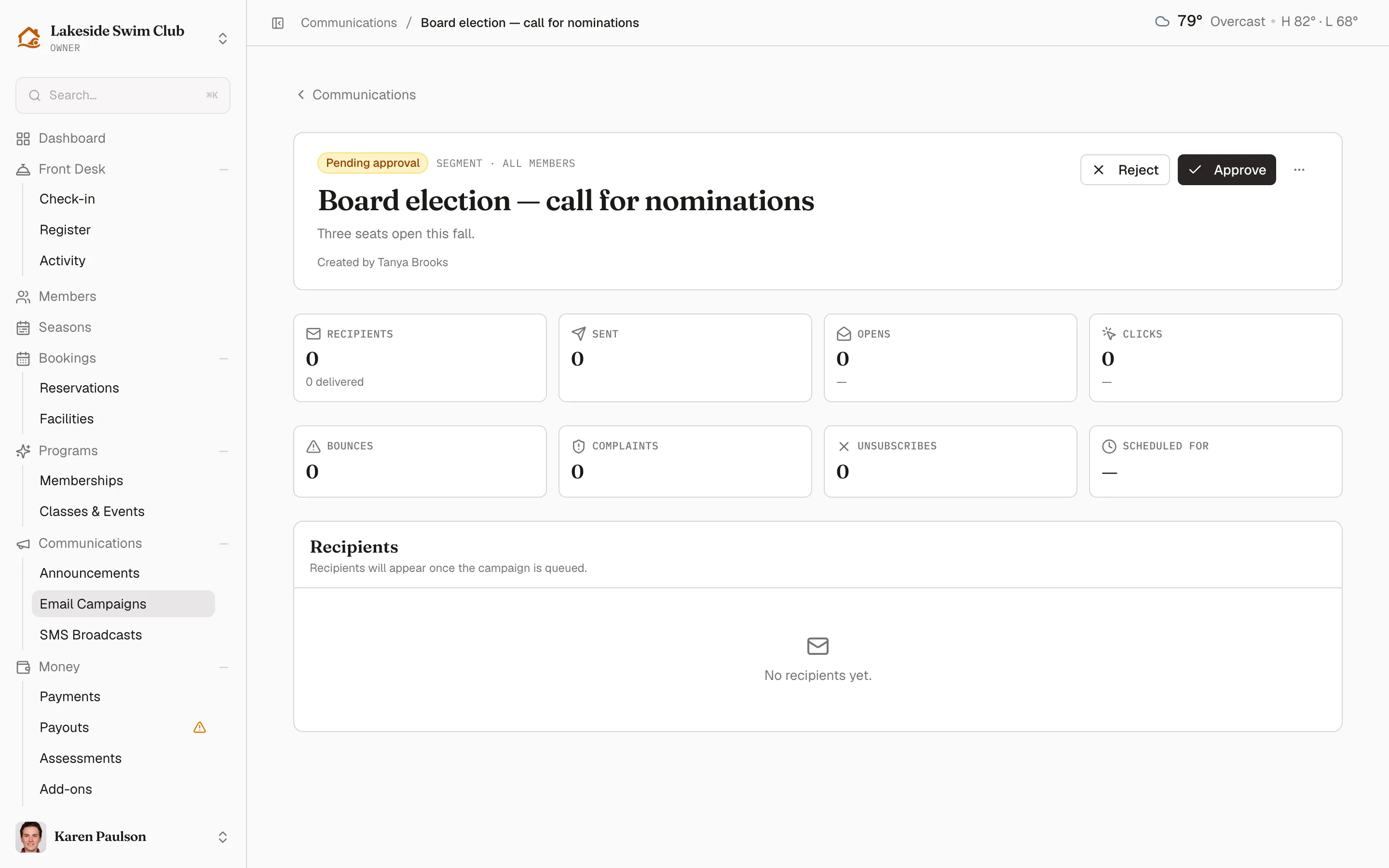Viewport: 1389px width, 868px height.
Task: Focus the Search field
Action: 123,95
